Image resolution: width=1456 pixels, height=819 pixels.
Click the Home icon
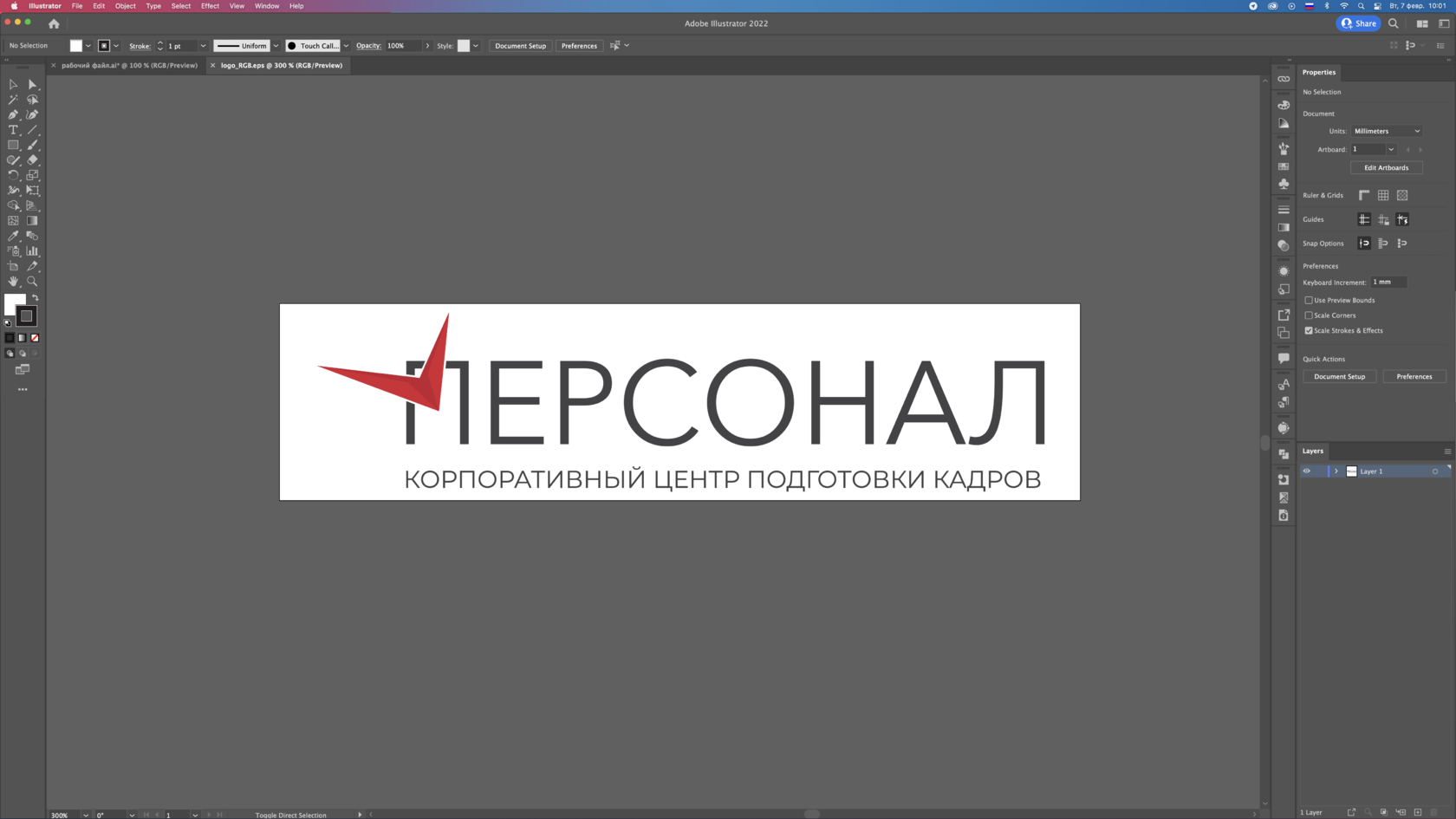[54, 24]
